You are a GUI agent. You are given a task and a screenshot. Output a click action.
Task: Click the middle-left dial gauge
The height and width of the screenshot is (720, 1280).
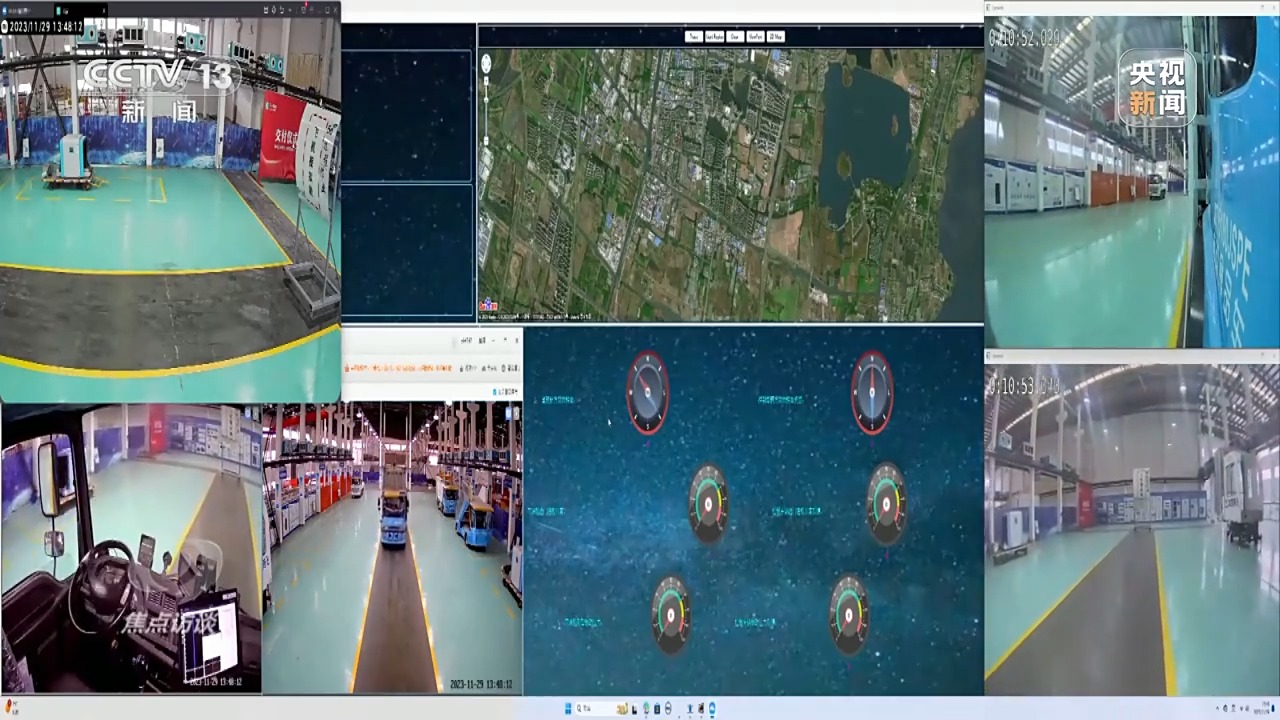(708, 503)
